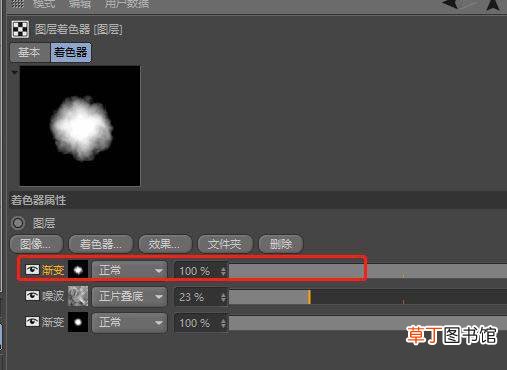The height and width of the screenshot is (370, 507).
Task: Open blend mode dropdown of top 渐变 layer
Action: 129,270
